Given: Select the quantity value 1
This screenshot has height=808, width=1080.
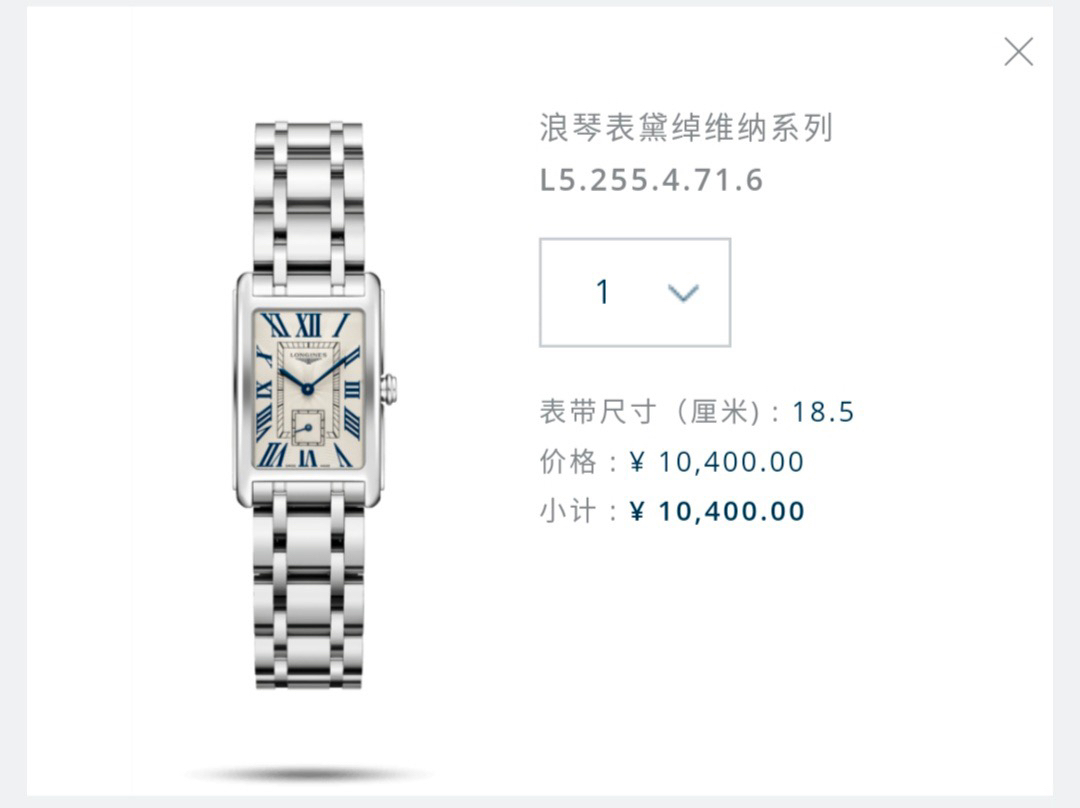Looking at the screenshot, I should tap(603, 291).
